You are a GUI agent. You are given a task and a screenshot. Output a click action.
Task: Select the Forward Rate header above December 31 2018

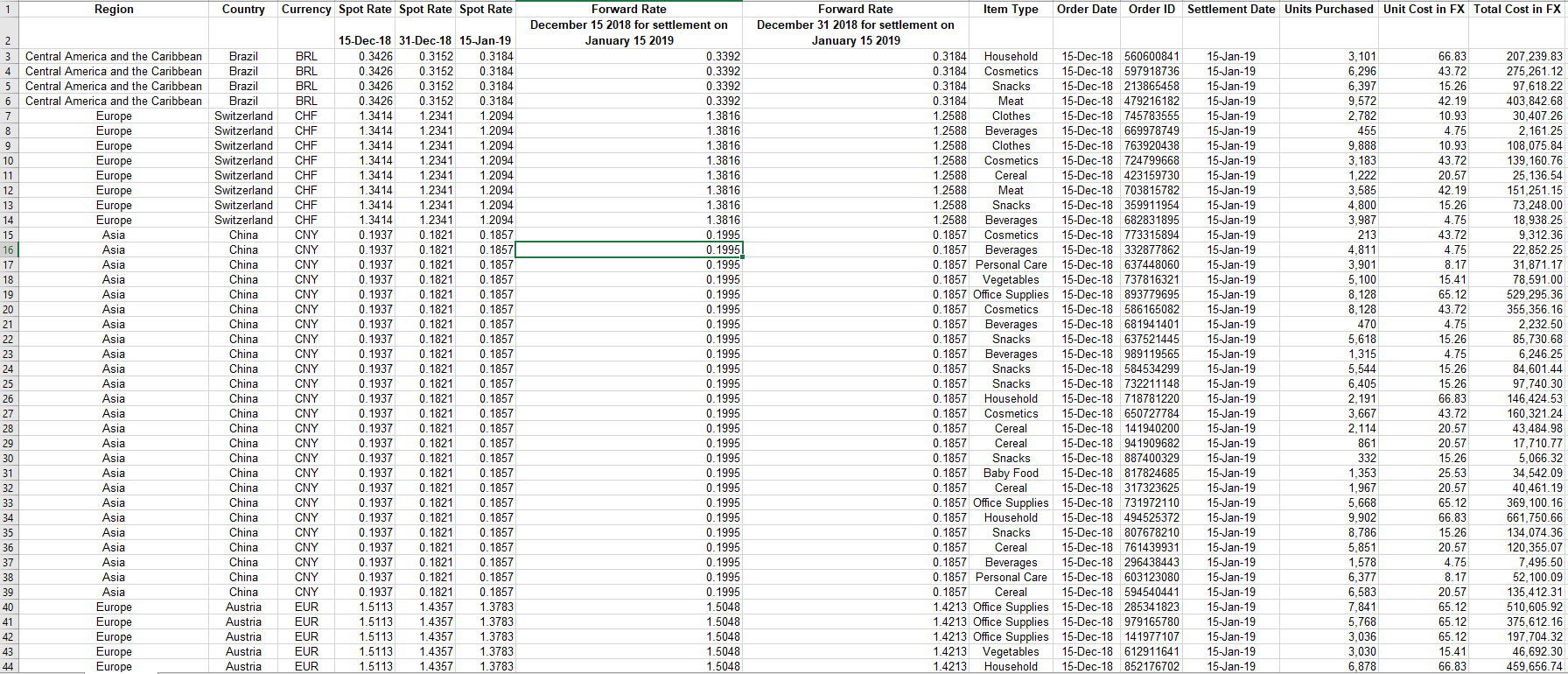pos(856,10)
